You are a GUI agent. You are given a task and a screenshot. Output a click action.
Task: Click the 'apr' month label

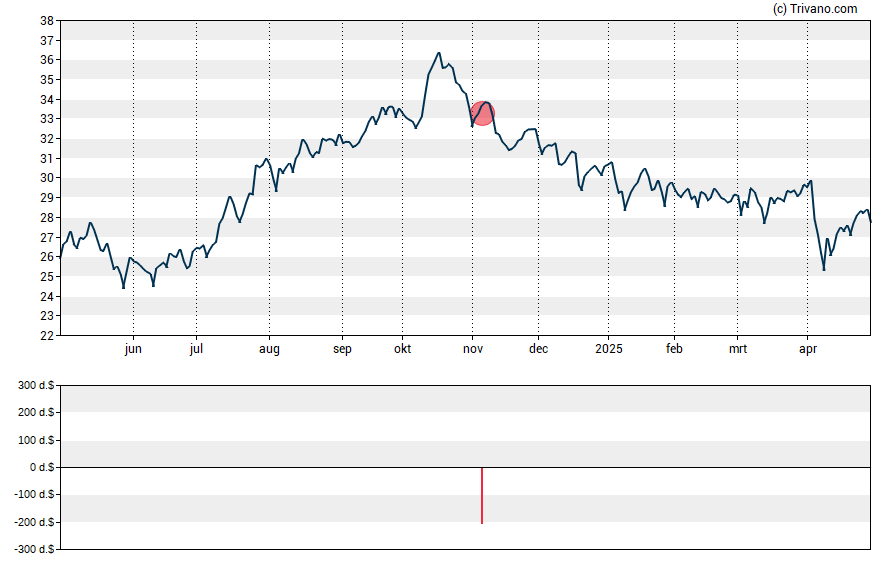(x=808, y=349)
